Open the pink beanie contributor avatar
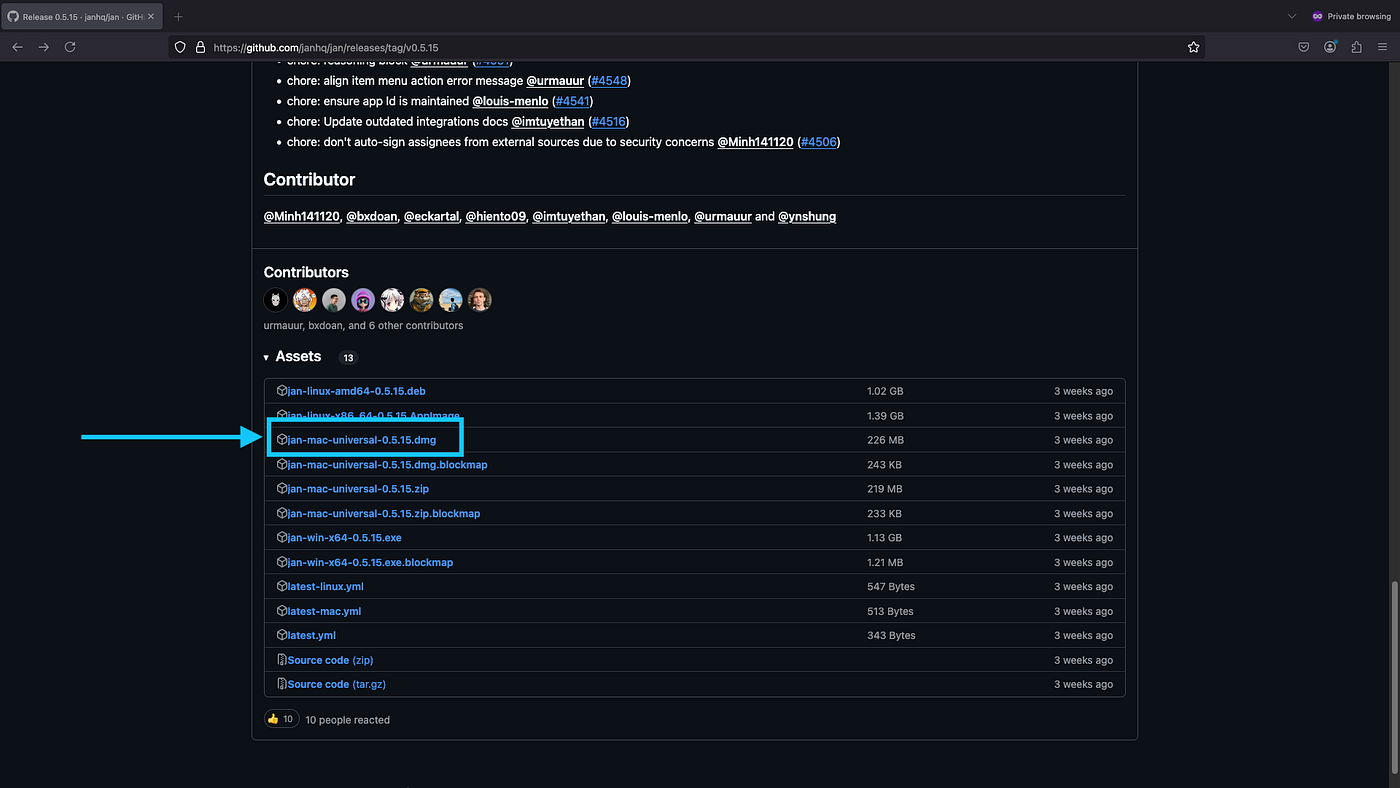 click(x=363, y=300)
